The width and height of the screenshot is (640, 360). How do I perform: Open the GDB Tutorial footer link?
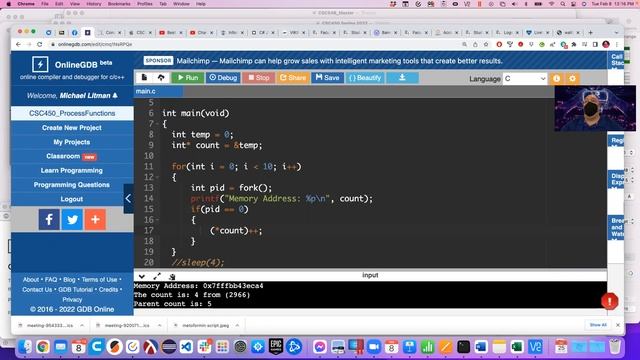click(76, 289)
